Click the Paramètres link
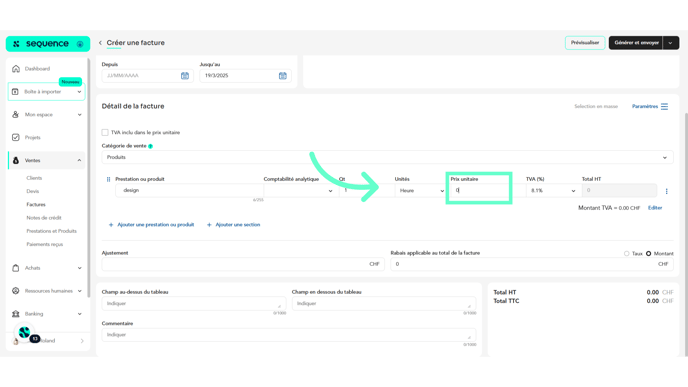Image resolution: width=688 pixels, height=387 pixels. [x=645, y=106]
